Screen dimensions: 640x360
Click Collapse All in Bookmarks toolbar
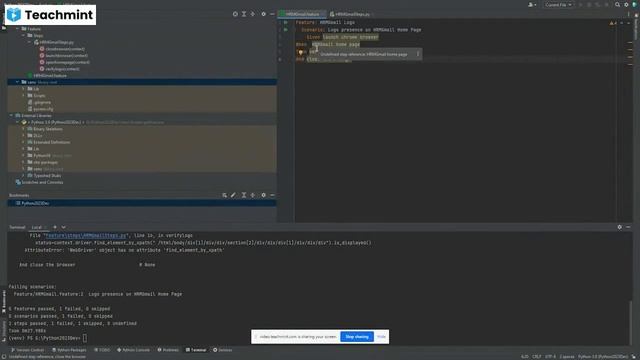tap(253, 195)
